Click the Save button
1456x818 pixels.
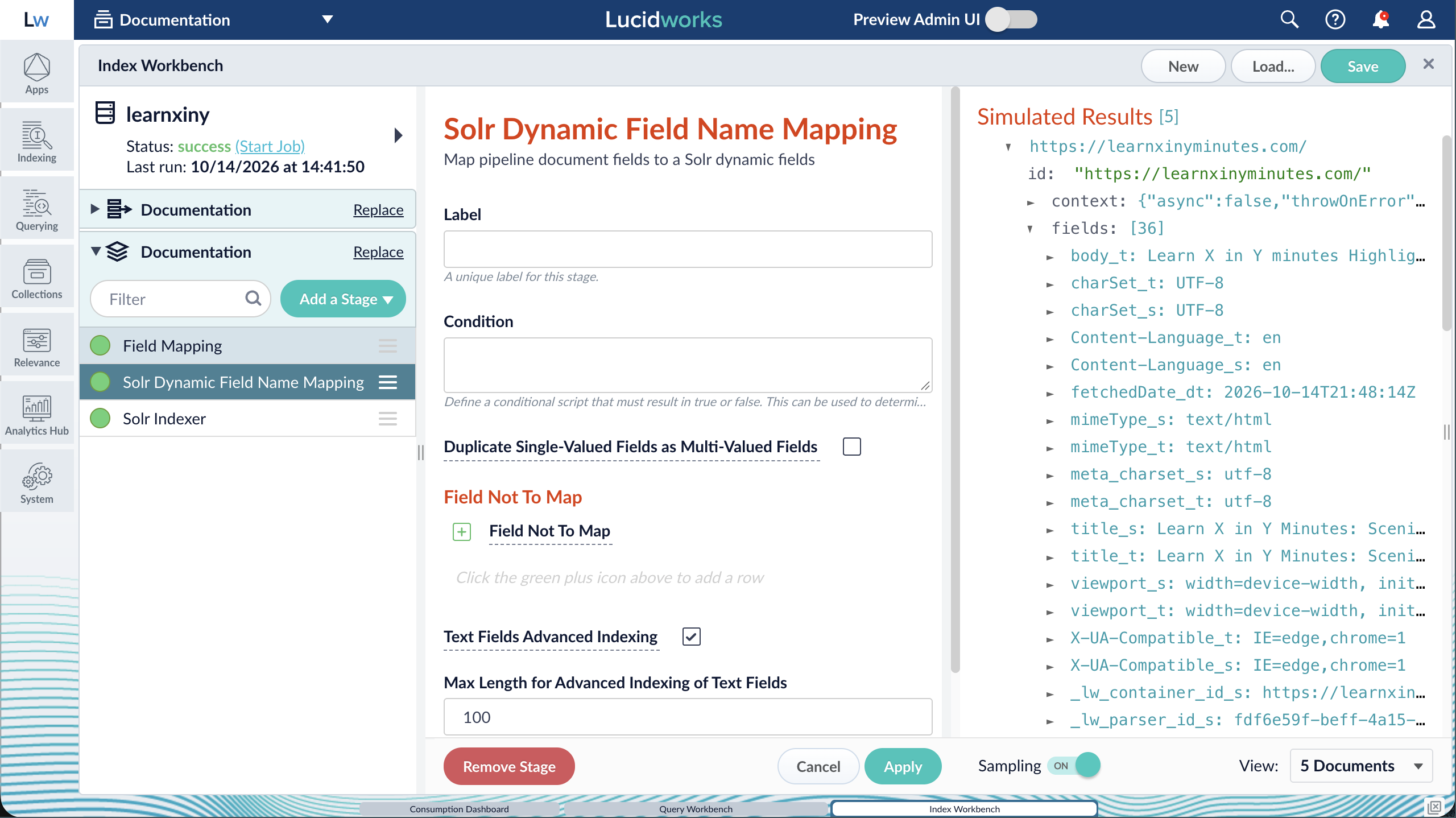coord(1363,67)
